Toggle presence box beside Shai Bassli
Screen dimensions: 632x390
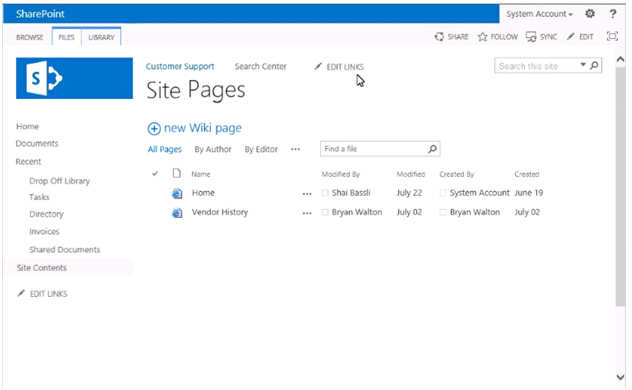pyautogui.click(x=325, y=193)
